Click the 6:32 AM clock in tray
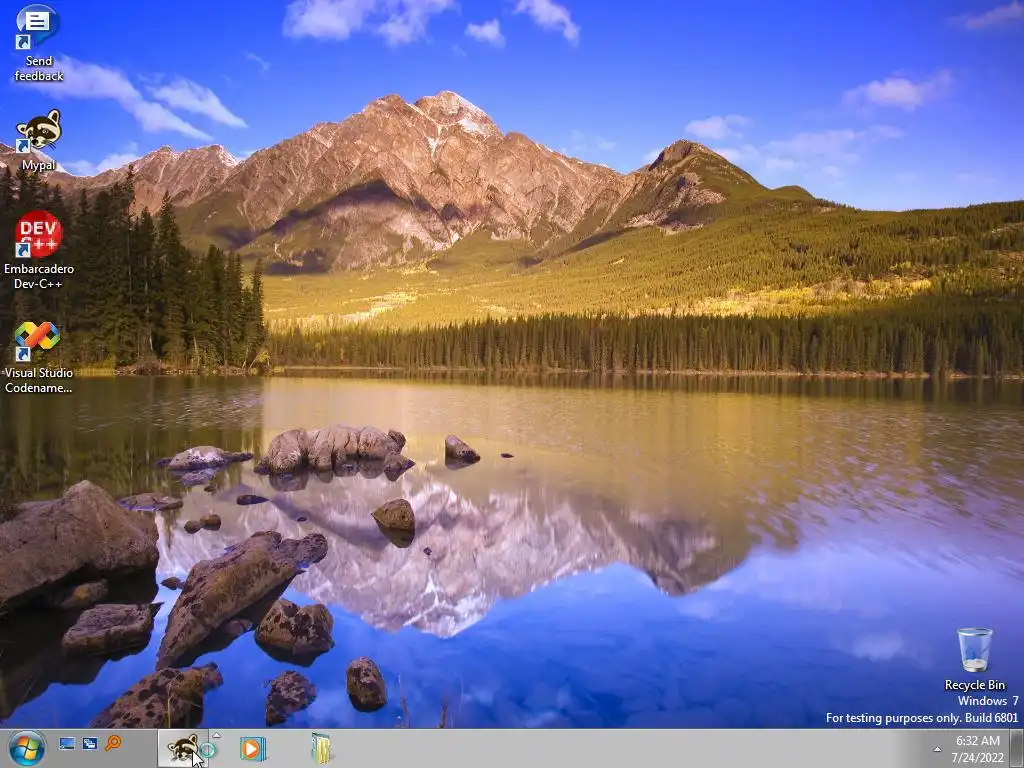Screen dimensions: 1024x768 pyautogui.click(x=978, y=741)
